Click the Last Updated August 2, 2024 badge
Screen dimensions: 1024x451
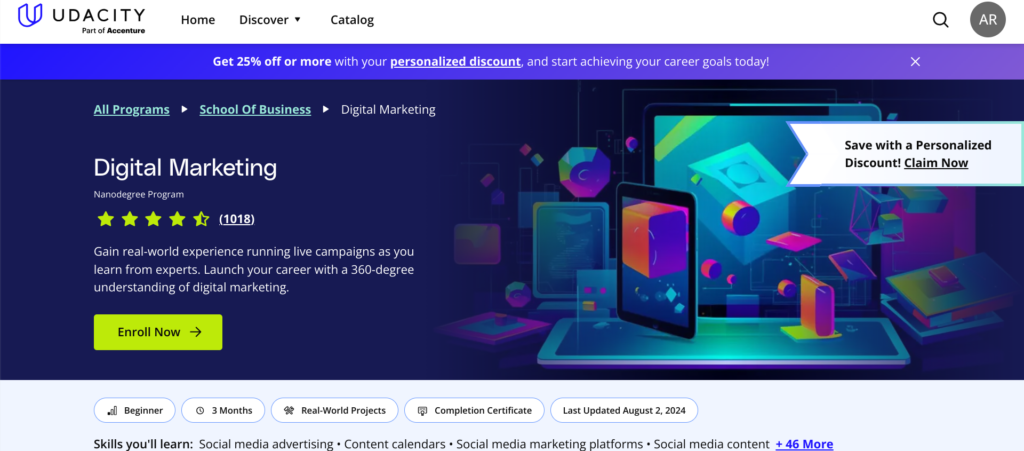point(624,410)
